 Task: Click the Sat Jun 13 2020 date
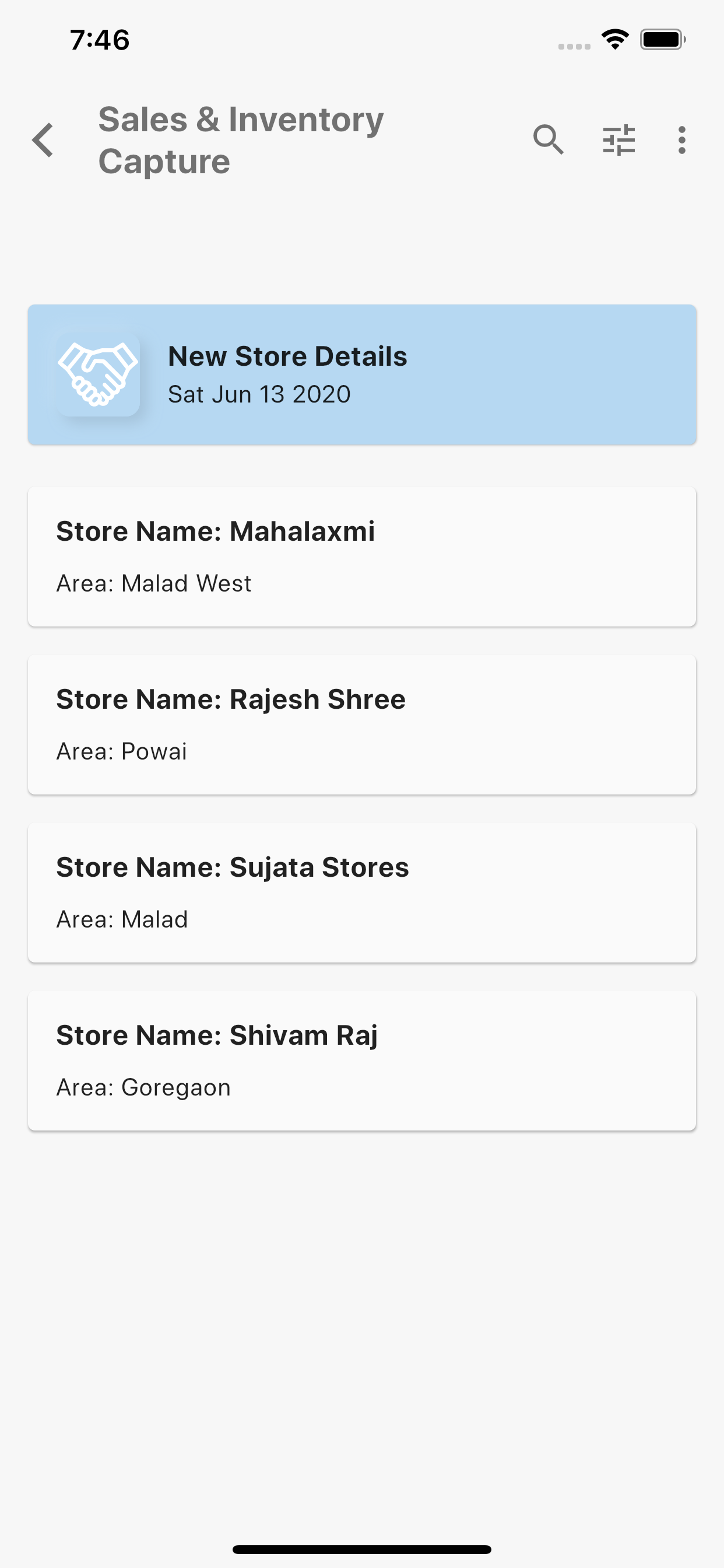click(x=259, y=394)
